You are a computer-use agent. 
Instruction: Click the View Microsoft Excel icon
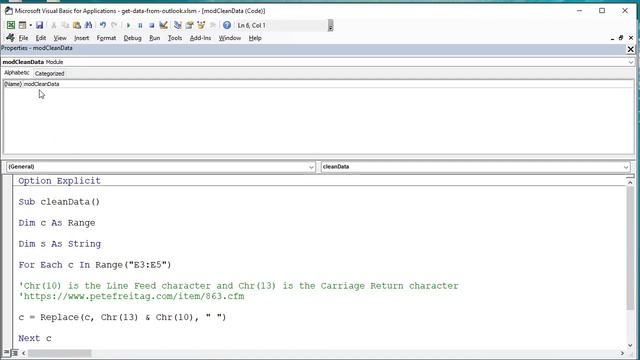11,25
